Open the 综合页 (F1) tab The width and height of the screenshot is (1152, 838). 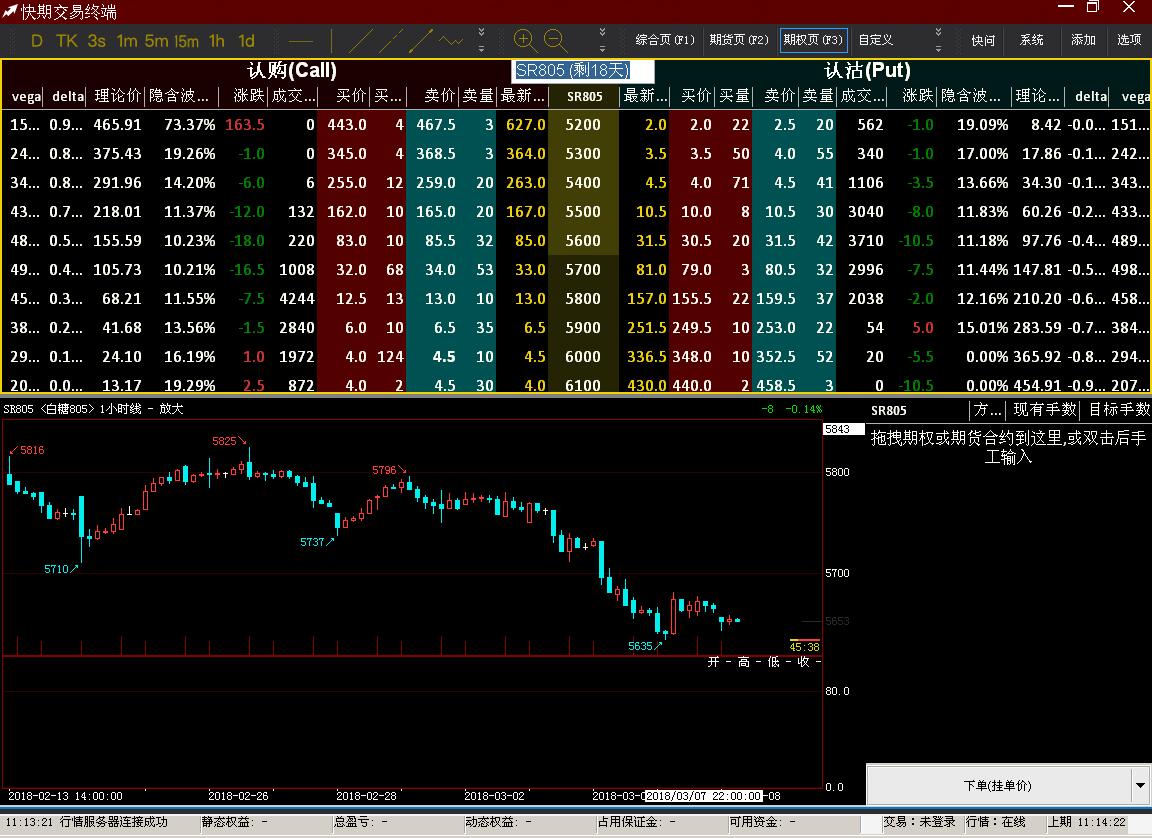pos(665,40)
